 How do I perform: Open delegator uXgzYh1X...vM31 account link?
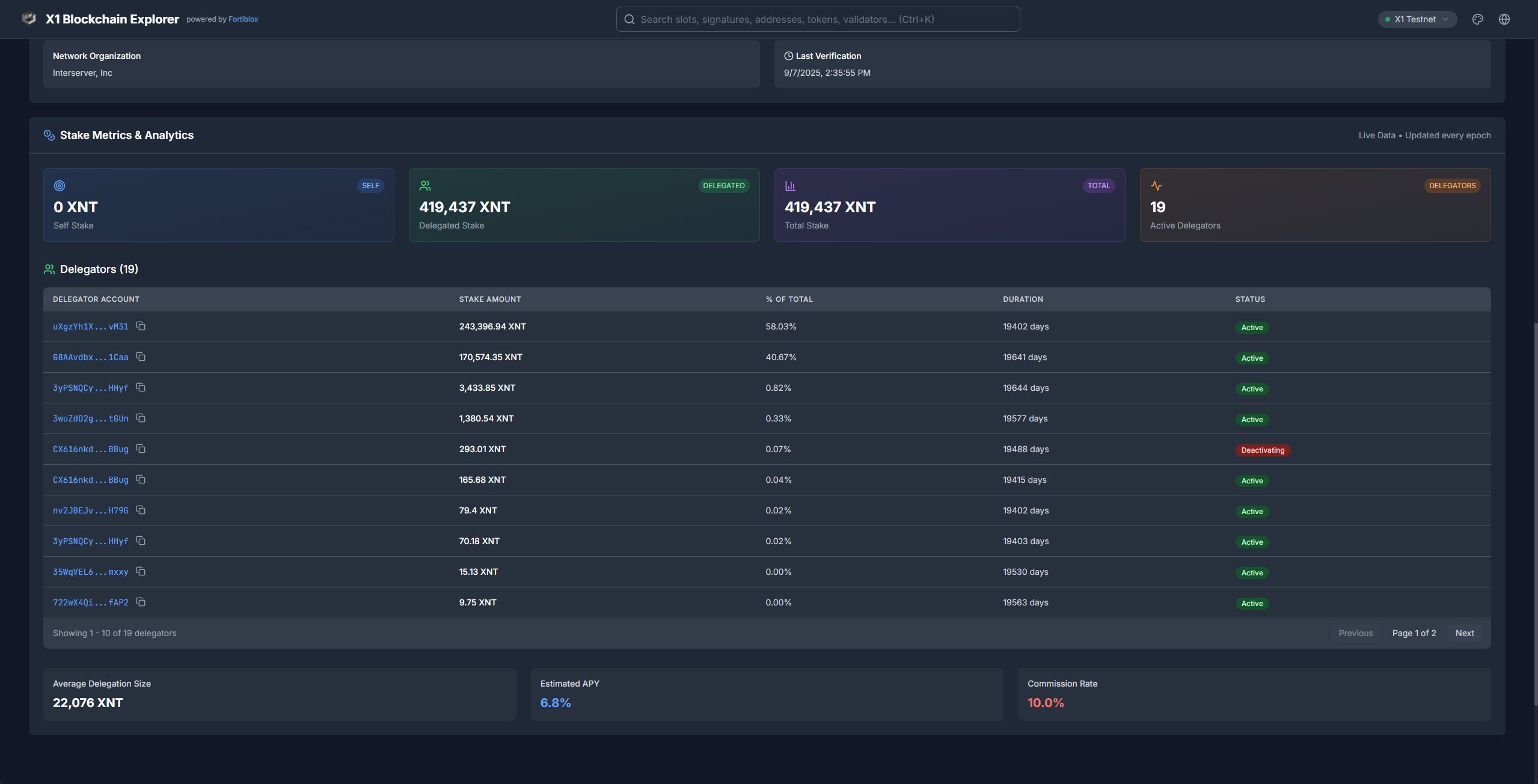90,326
